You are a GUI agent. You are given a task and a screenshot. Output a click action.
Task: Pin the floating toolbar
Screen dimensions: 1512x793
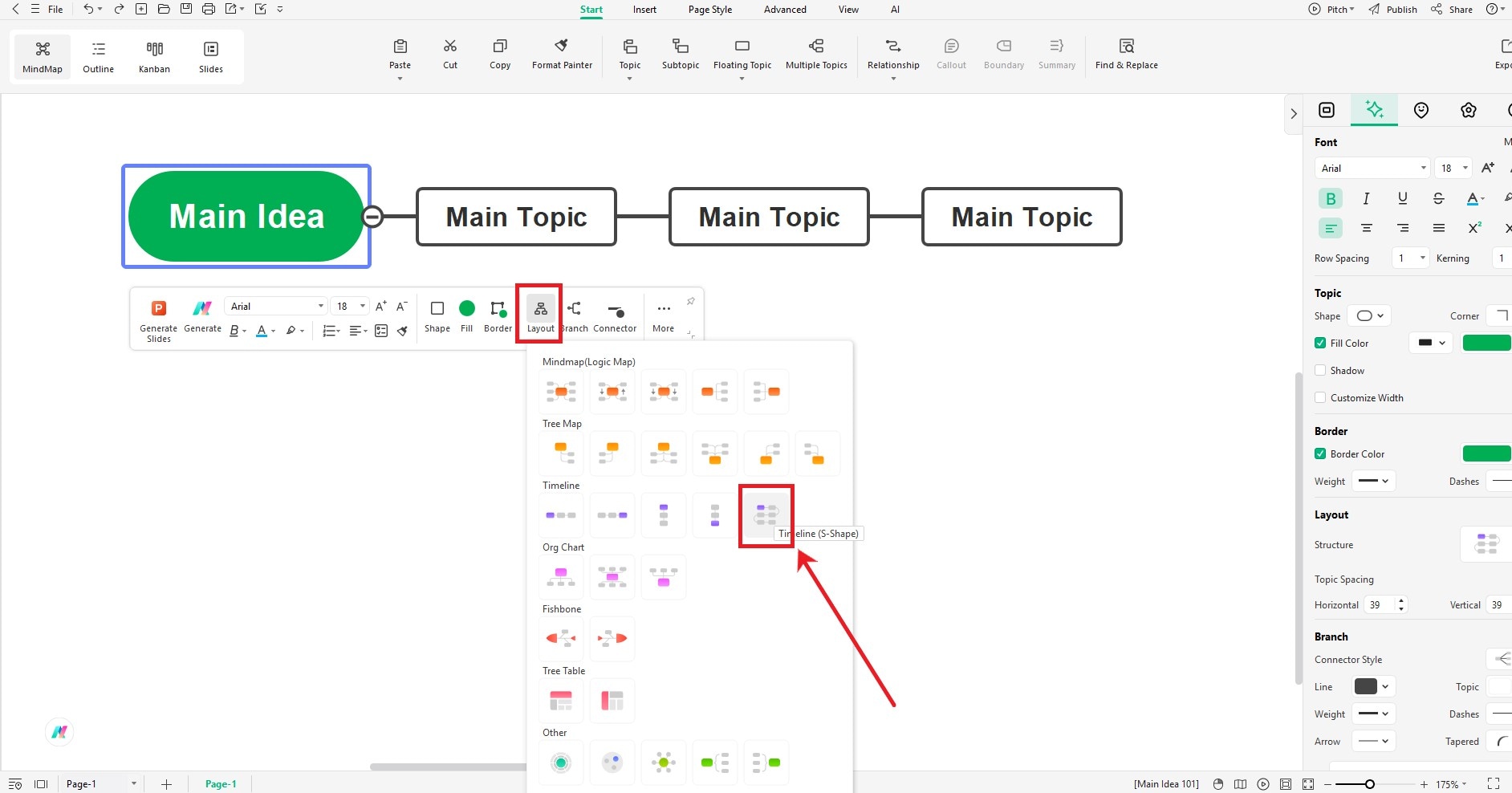point(690,301)
